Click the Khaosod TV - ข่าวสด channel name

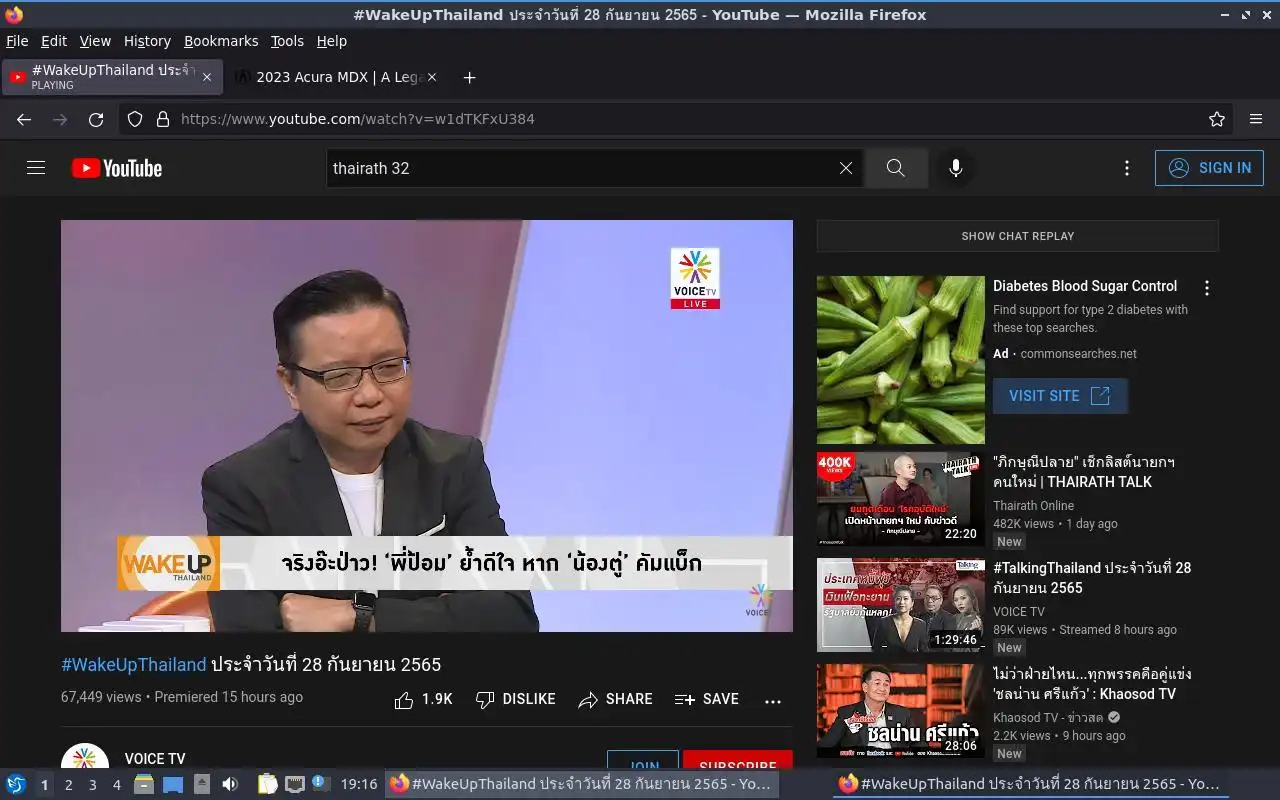tap(1047, 718)
